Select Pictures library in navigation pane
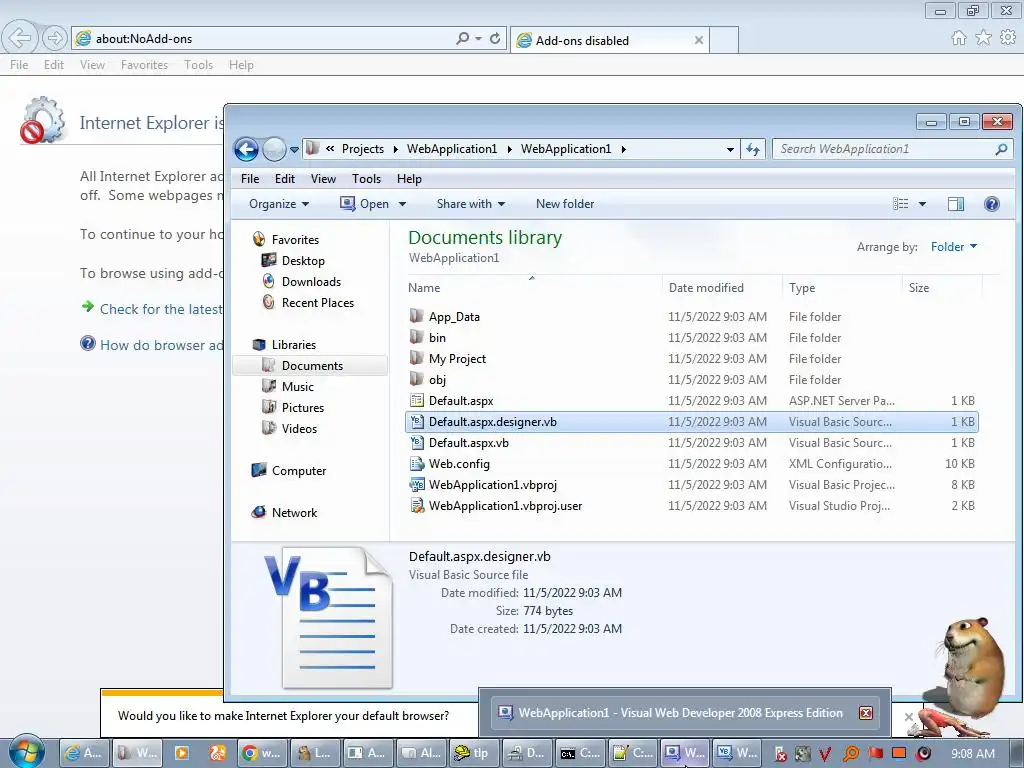Image resolution: width=1024 pixels, height=768 pixels. [302, 408]
